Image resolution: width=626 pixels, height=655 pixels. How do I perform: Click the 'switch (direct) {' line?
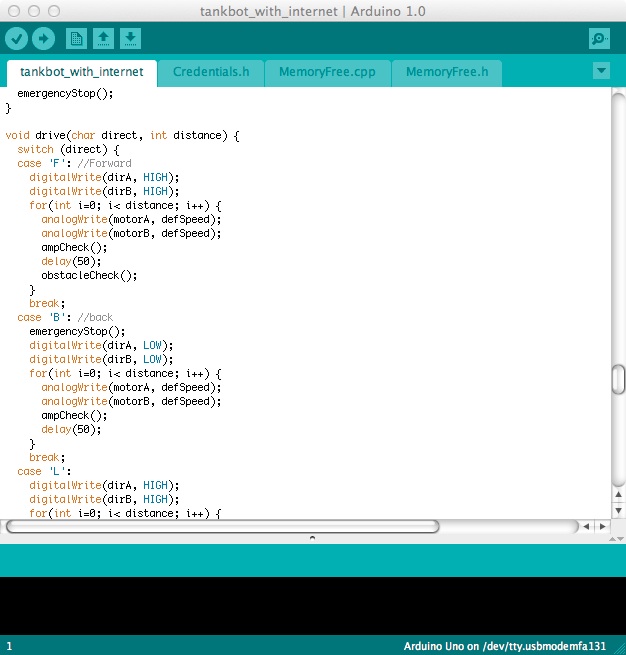(x=68, y=150)
